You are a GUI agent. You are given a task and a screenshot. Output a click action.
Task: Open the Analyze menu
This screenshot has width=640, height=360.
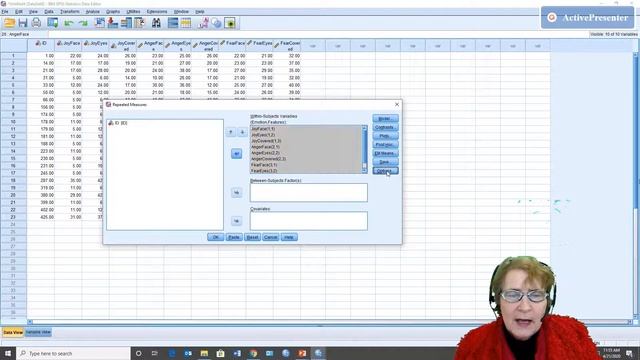93,11
